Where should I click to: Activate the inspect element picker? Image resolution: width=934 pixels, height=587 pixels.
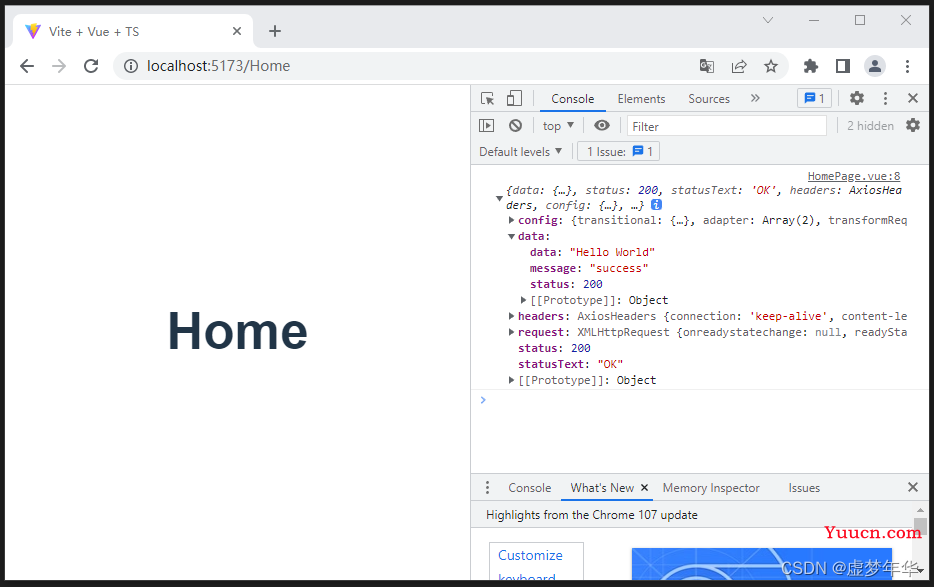click(488, 98)
